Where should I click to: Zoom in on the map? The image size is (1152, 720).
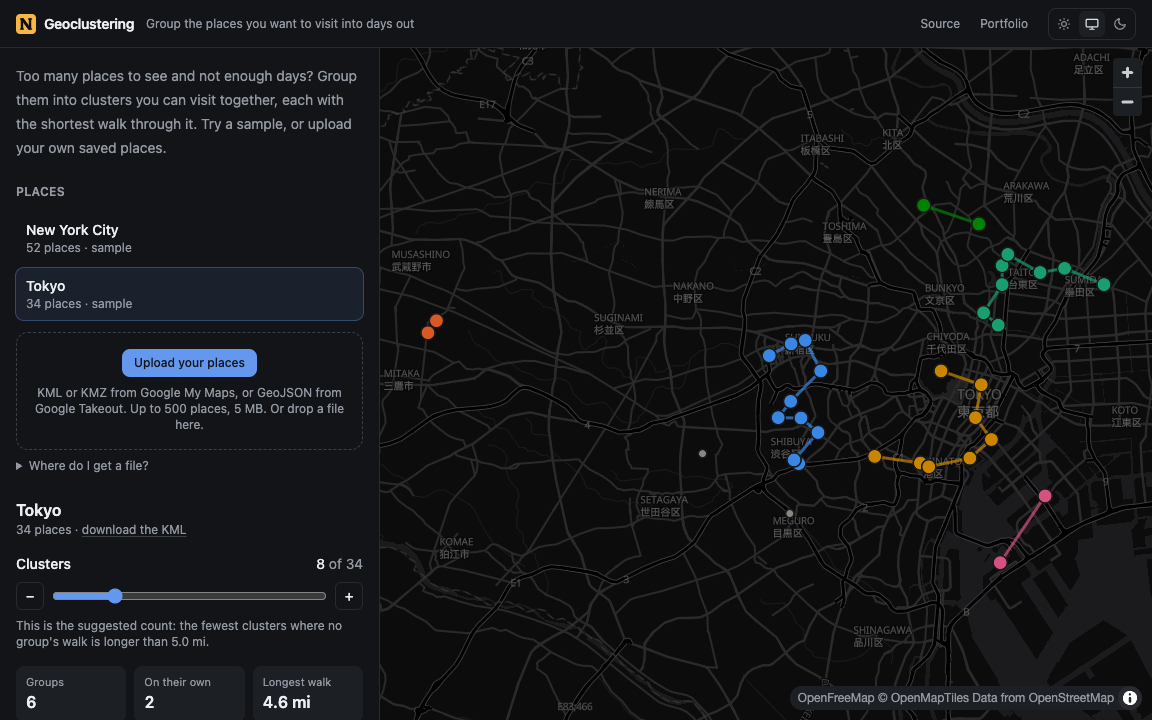pos(1127,72)
